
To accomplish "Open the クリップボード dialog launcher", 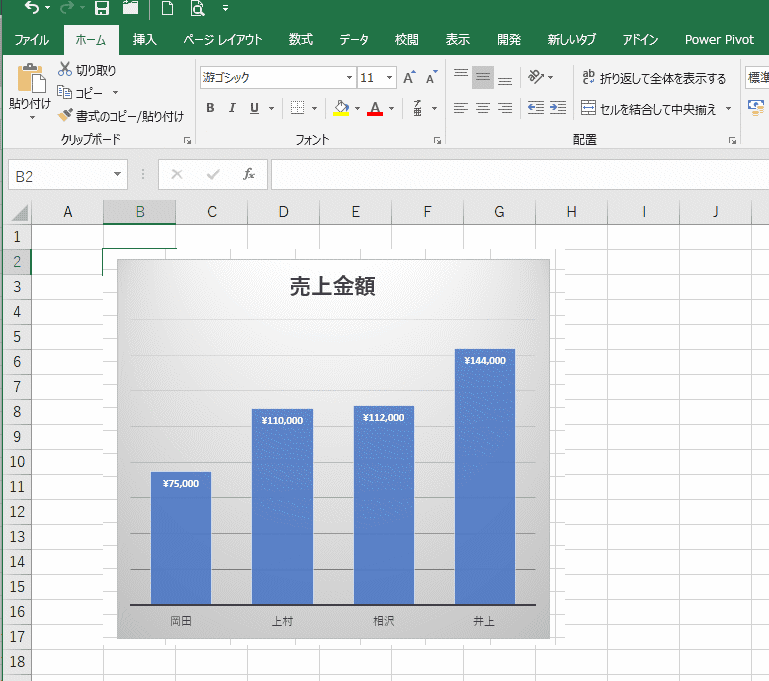I will [x=187, y=141].
